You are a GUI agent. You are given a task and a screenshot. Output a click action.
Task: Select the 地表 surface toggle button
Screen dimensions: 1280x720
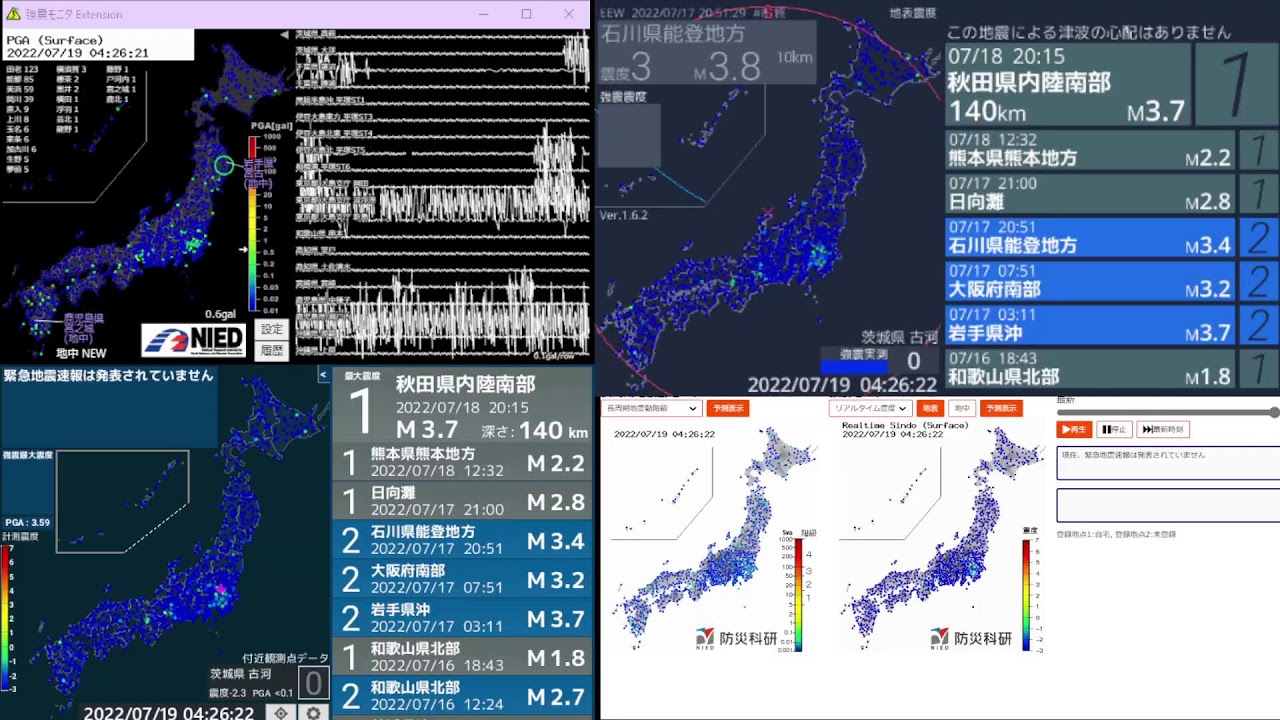pos(931,408)
